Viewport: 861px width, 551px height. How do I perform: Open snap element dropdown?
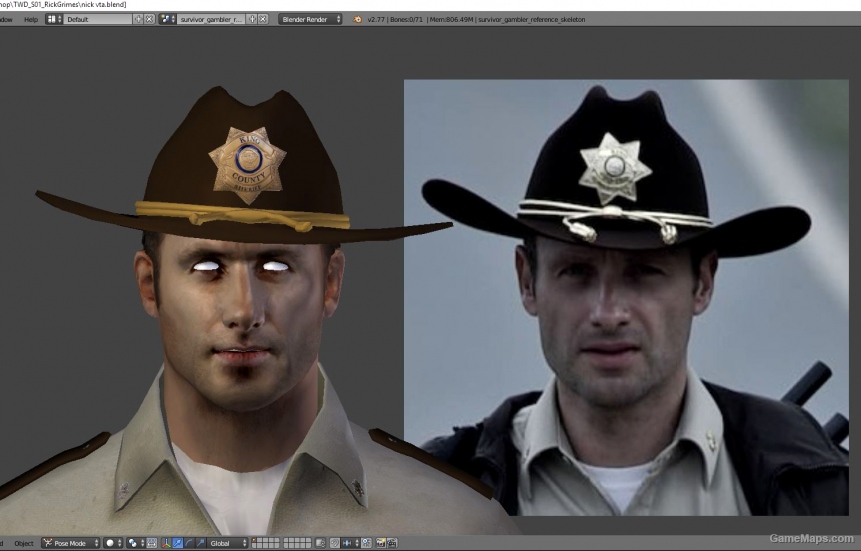pyautogui.click(x=350, y=543)
